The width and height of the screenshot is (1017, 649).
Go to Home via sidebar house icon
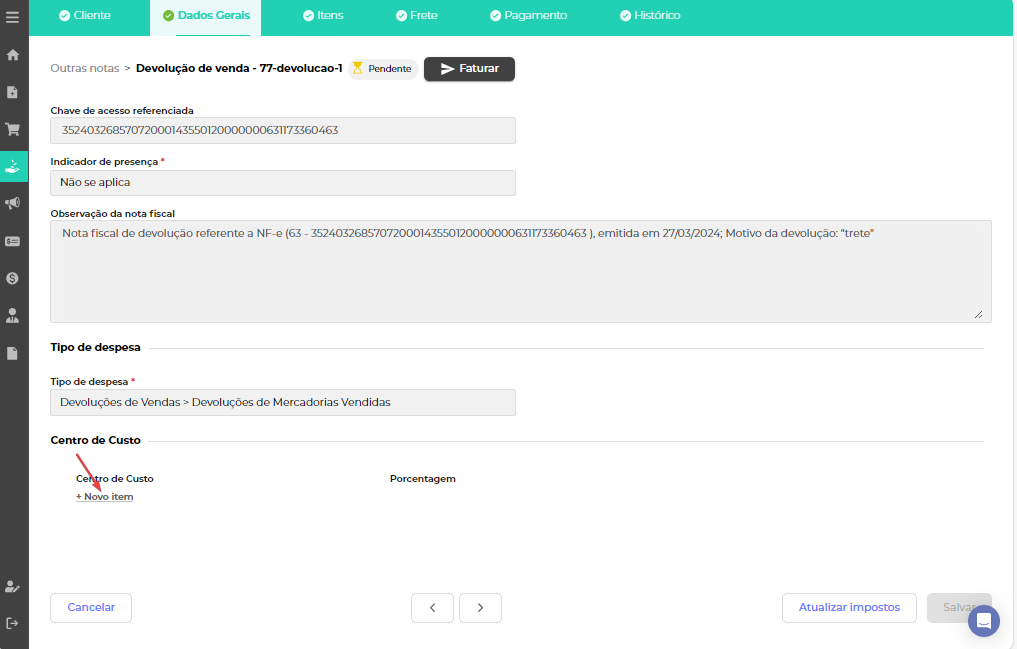click(x=13, y=55)
